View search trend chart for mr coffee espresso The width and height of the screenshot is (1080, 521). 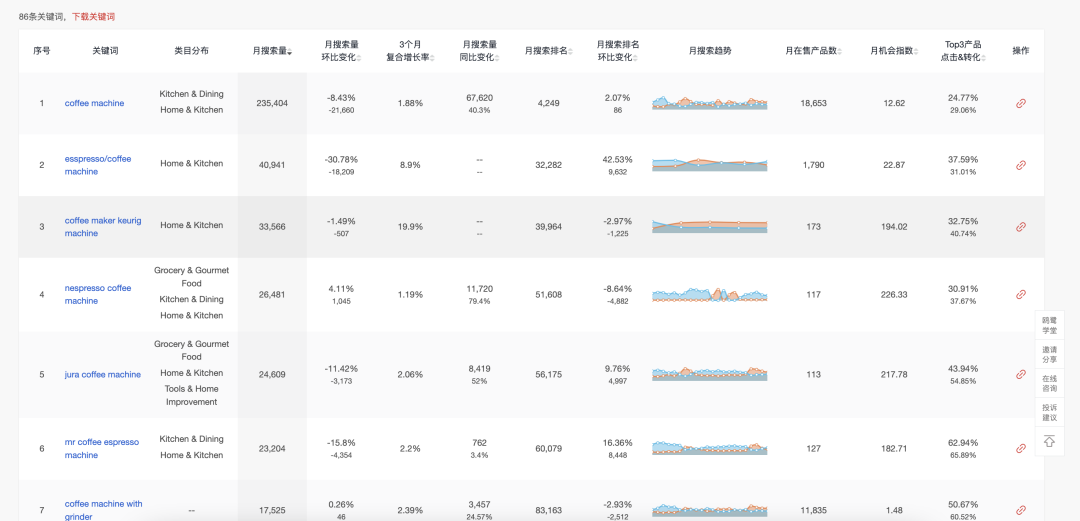click(709, 449)
